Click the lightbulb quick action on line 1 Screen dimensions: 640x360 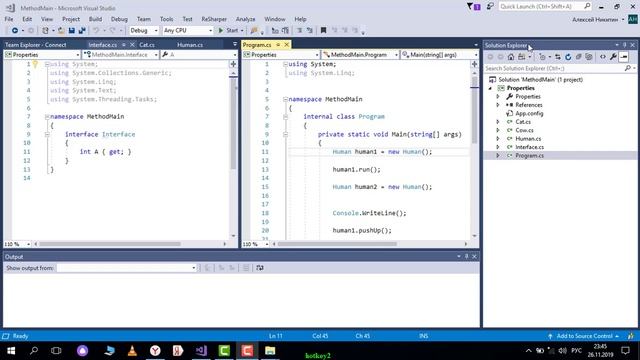point(35,64)
